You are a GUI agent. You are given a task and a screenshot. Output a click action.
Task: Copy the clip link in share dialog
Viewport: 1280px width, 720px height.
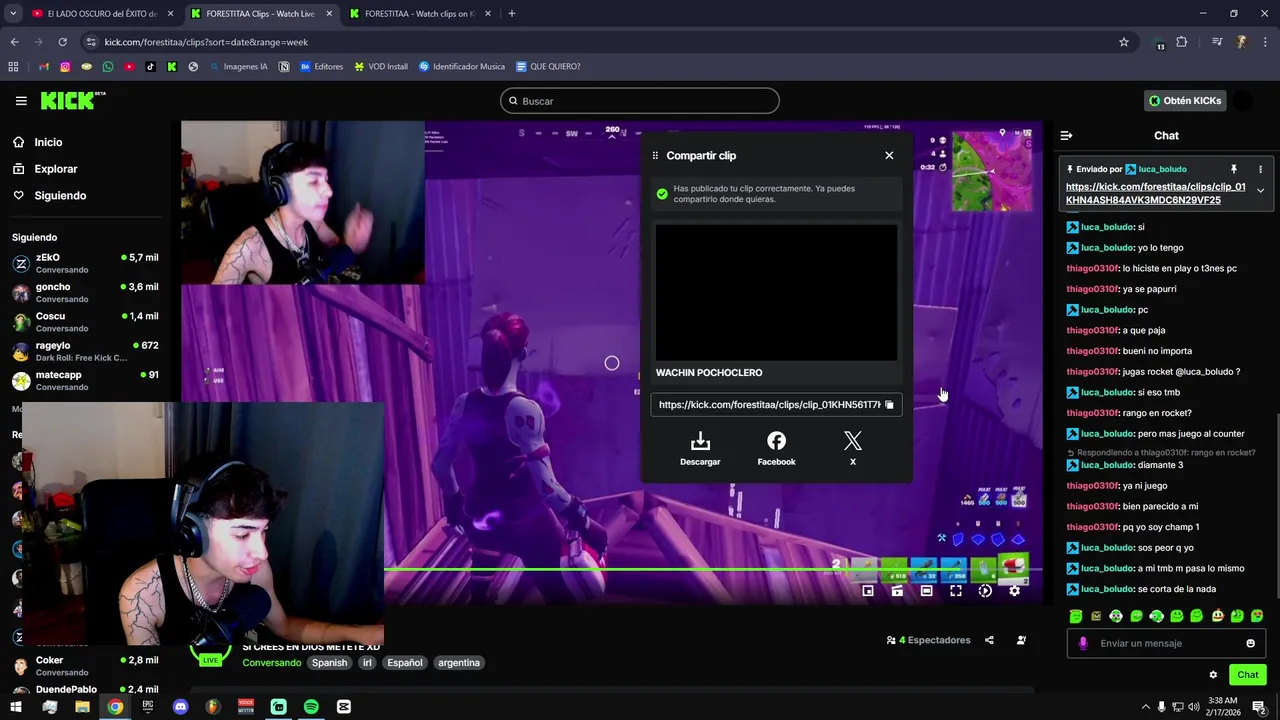point(889,405)
